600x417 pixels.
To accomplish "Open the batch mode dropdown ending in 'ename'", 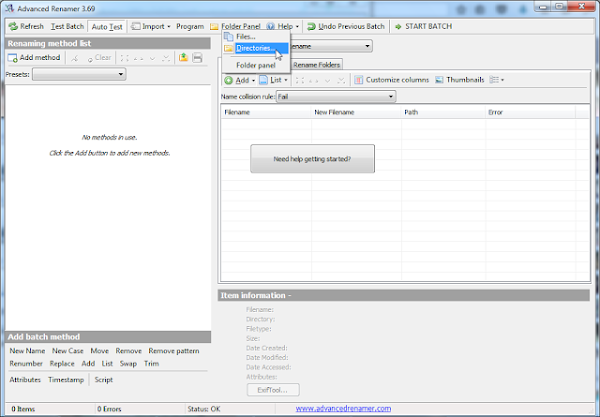I will coord(331,46).
